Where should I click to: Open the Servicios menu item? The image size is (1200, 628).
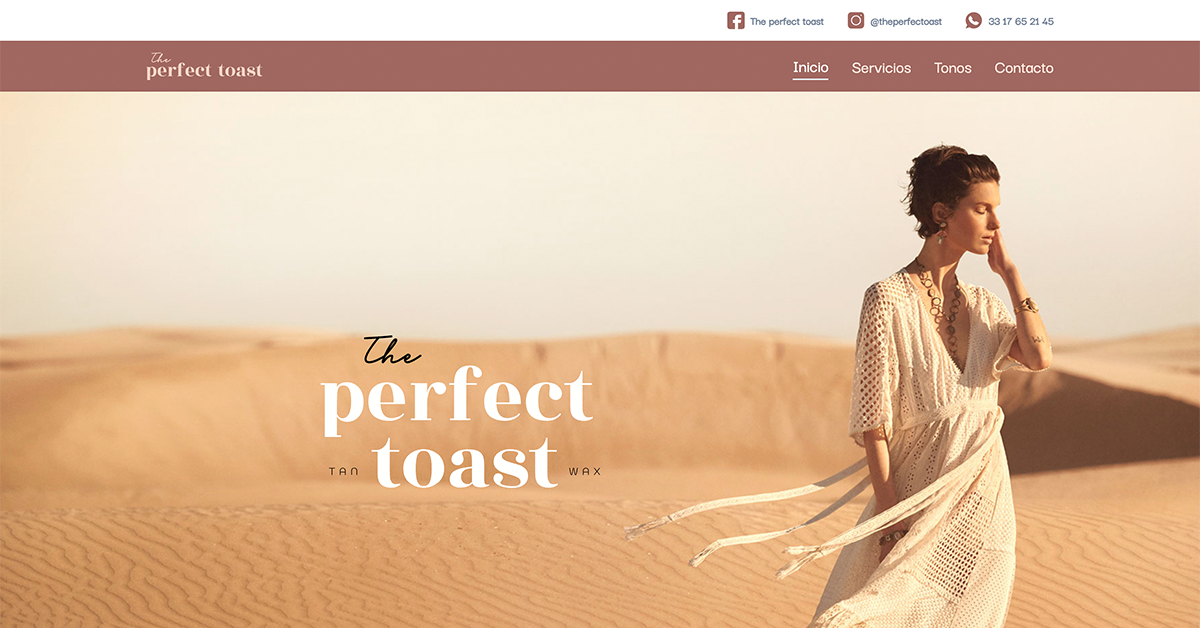point(881,68)
